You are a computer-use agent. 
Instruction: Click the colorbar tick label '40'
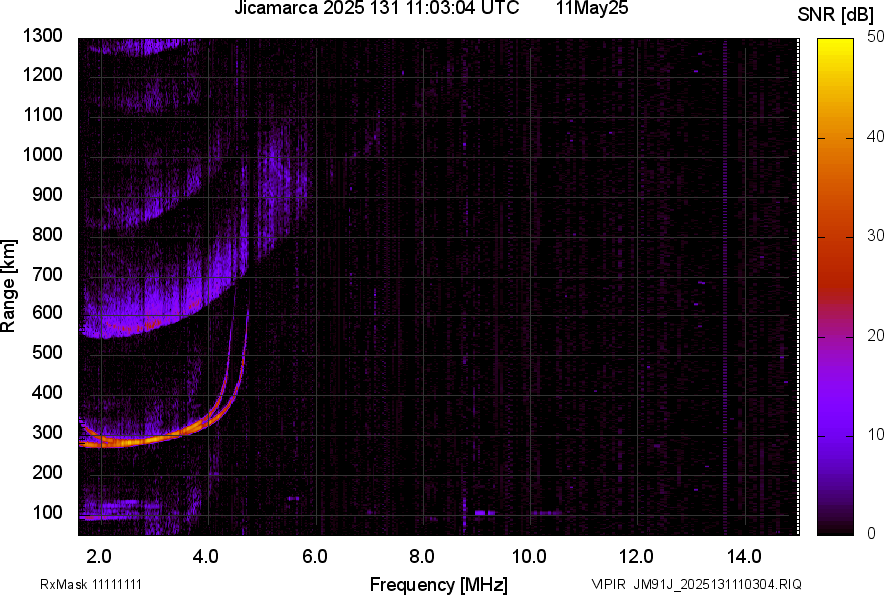coord(876,136)
